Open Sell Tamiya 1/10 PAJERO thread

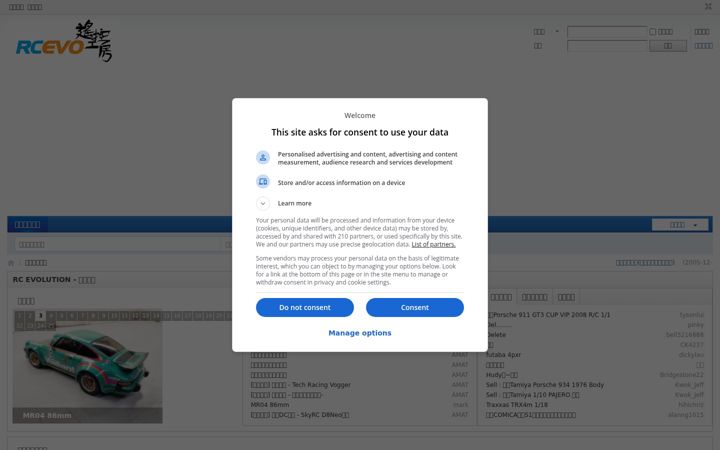point(532,395)
